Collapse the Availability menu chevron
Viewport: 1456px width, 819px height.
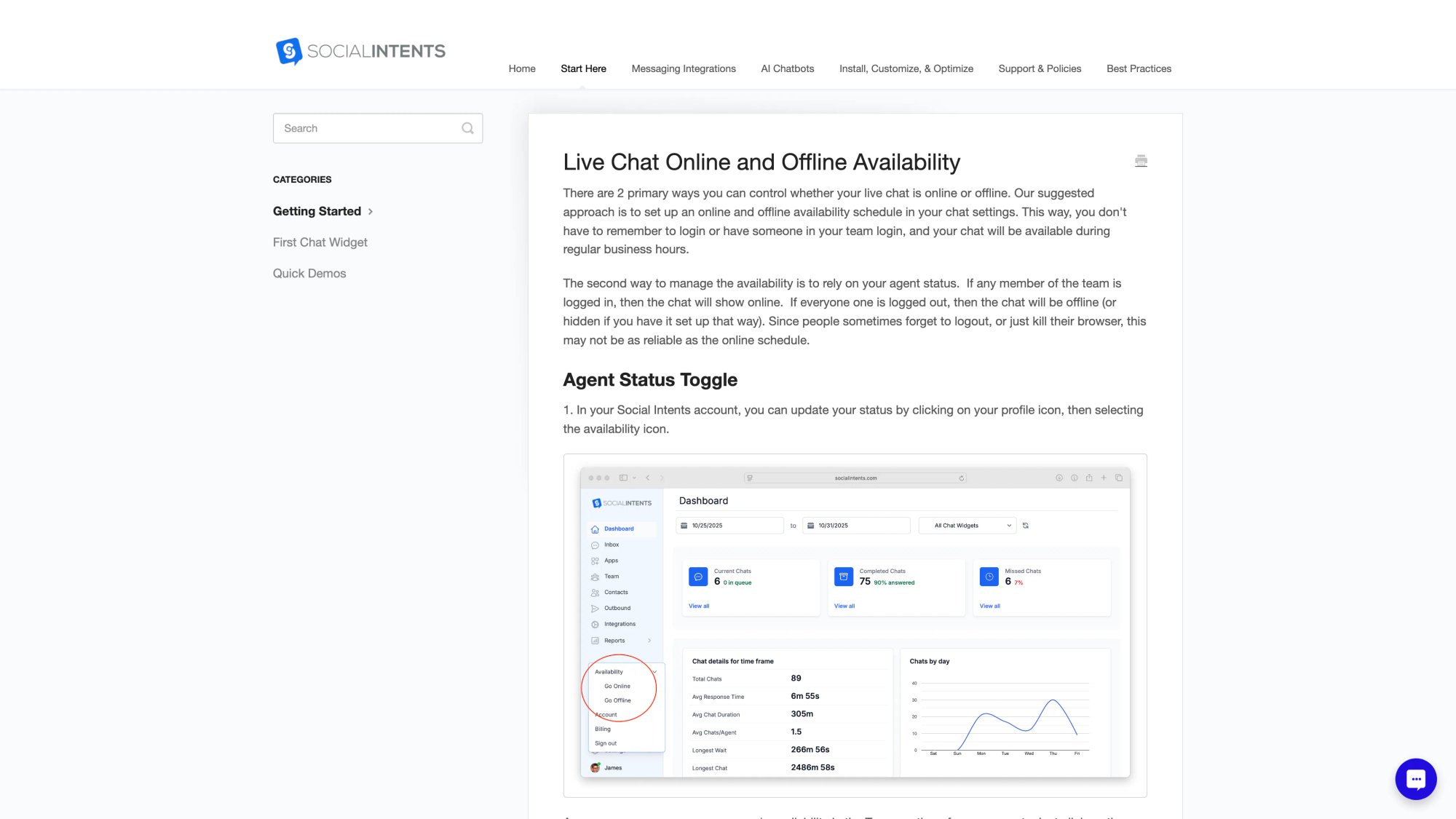coord(654,671)
